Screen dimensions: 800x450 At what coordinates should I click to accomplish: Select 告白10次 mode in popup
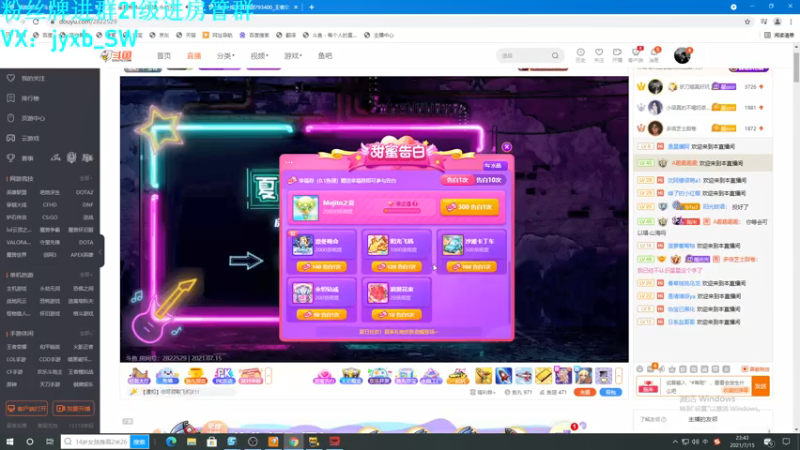pos(488,180)
